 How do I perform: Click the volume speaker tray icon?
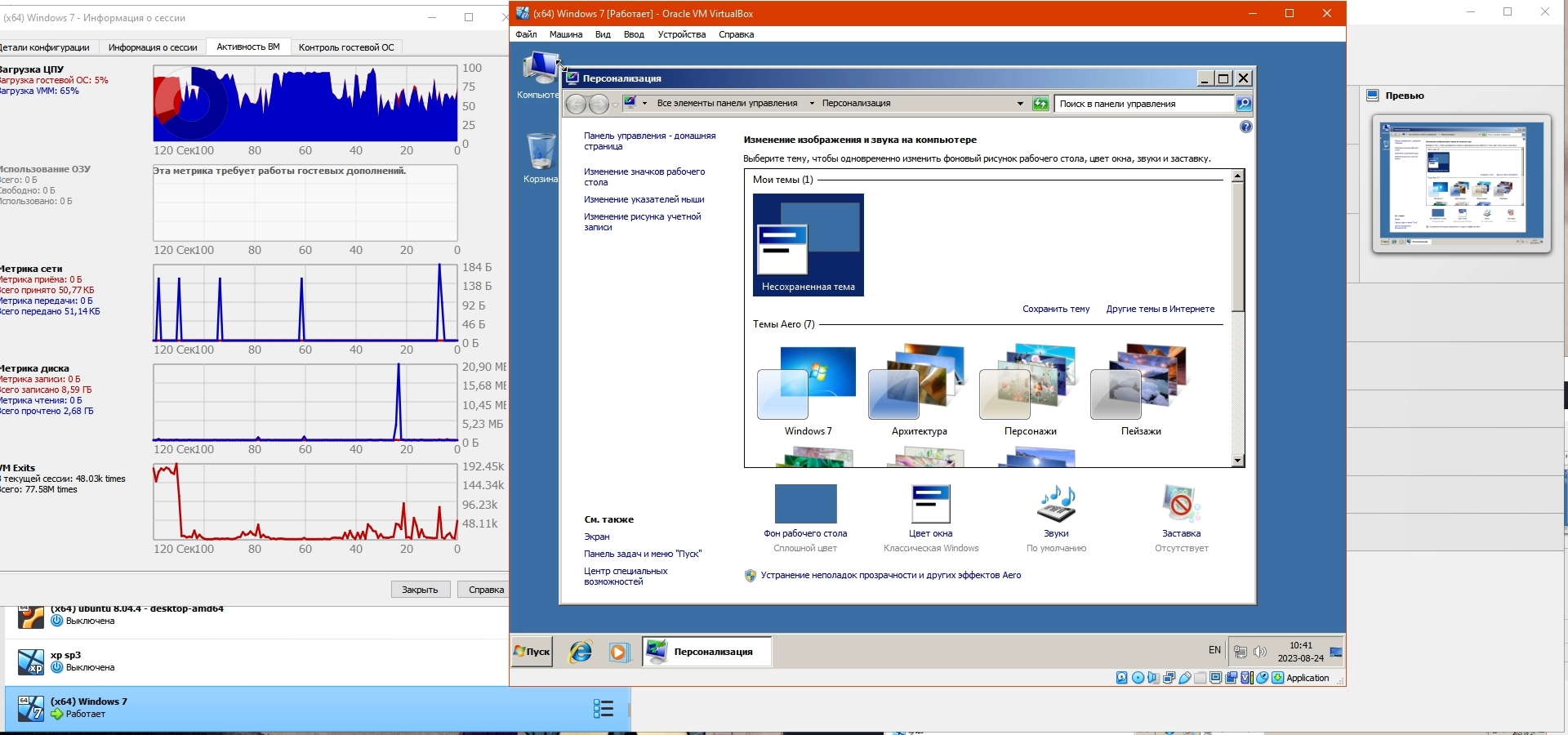click(1259, 652)
